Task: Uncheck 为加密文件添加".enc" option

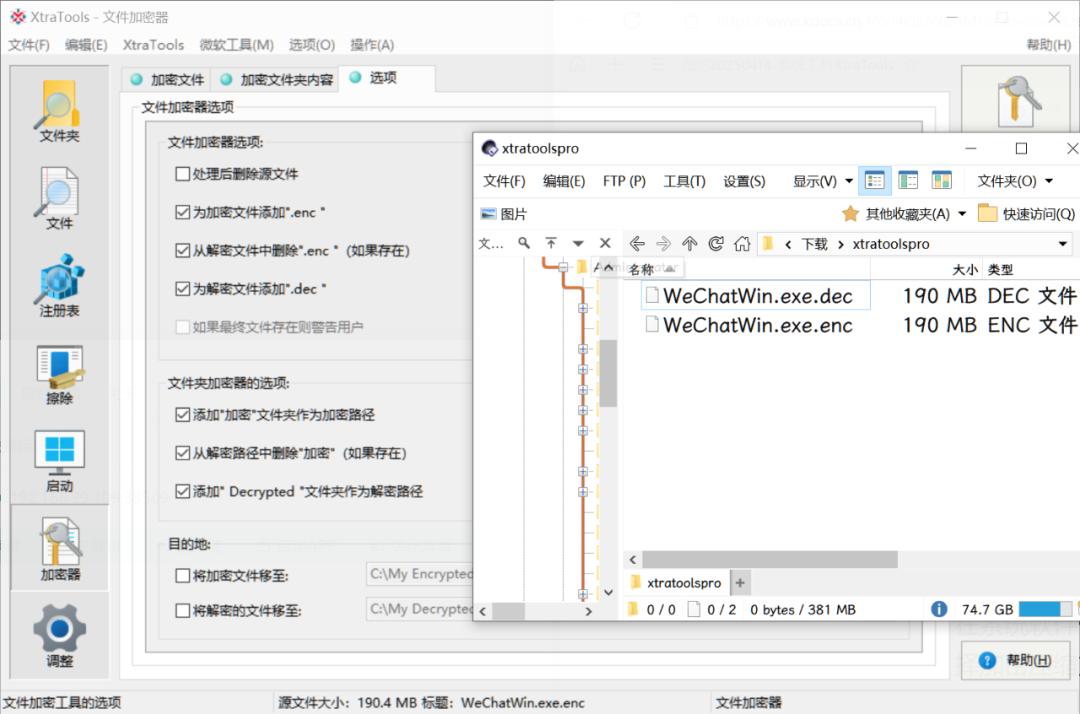Action: coord(183,212)
